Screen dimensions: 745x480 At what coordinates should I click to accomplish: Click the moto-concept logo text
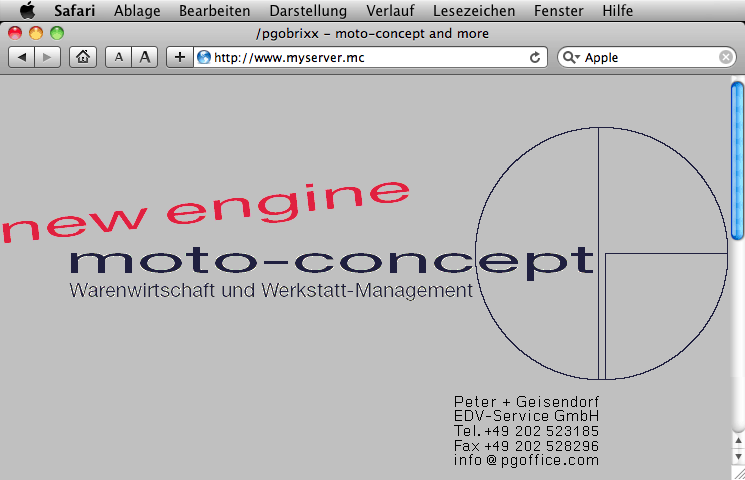tap(330, 262)
